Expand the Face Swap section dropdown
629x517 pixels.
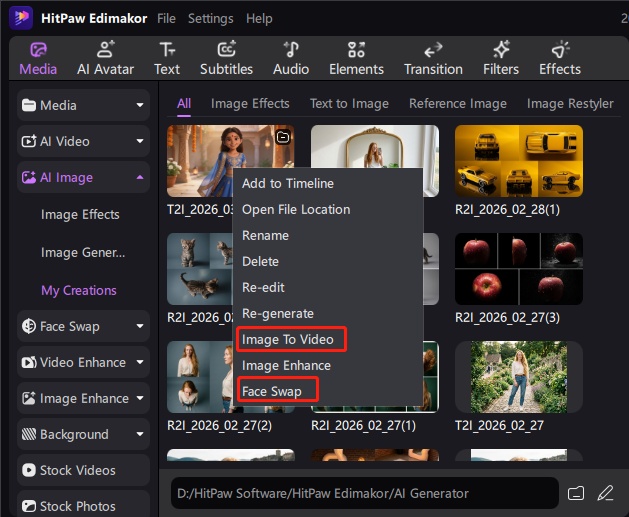click(140, 326)
